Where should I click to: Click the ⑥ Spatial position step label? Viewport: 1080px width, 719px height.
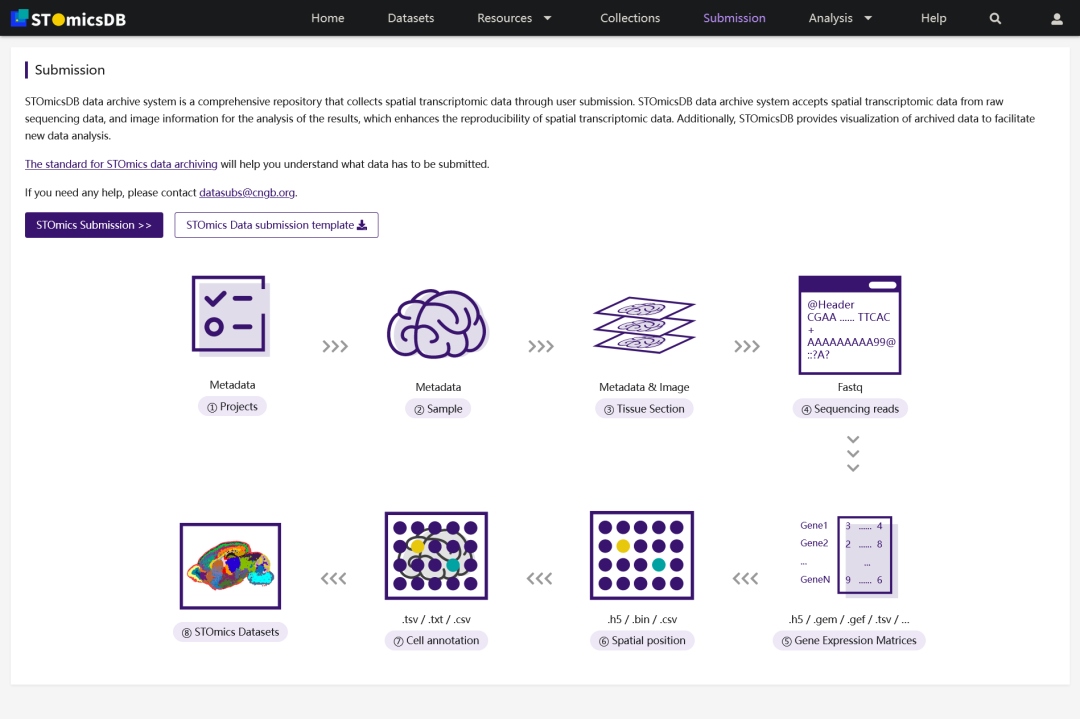click(642, 640)
